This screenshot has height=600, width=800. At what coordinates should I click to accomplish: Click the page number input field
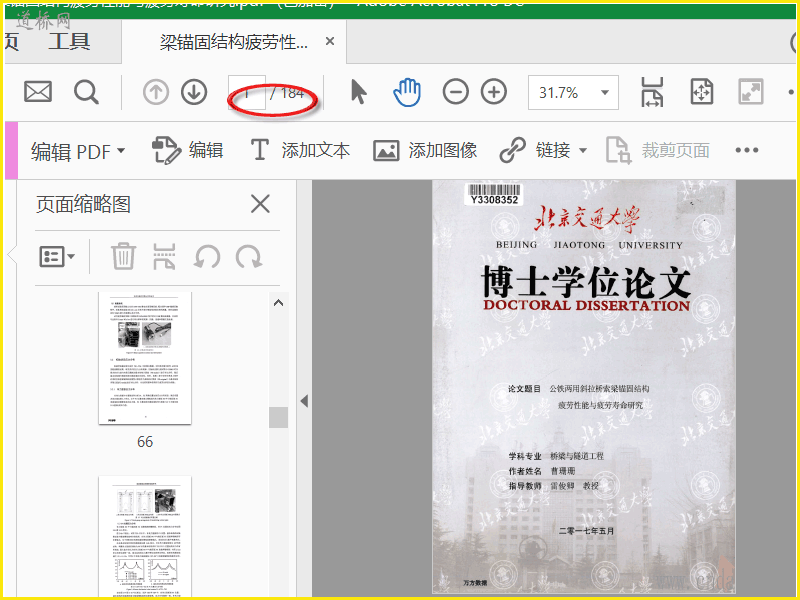coord(247,92)
